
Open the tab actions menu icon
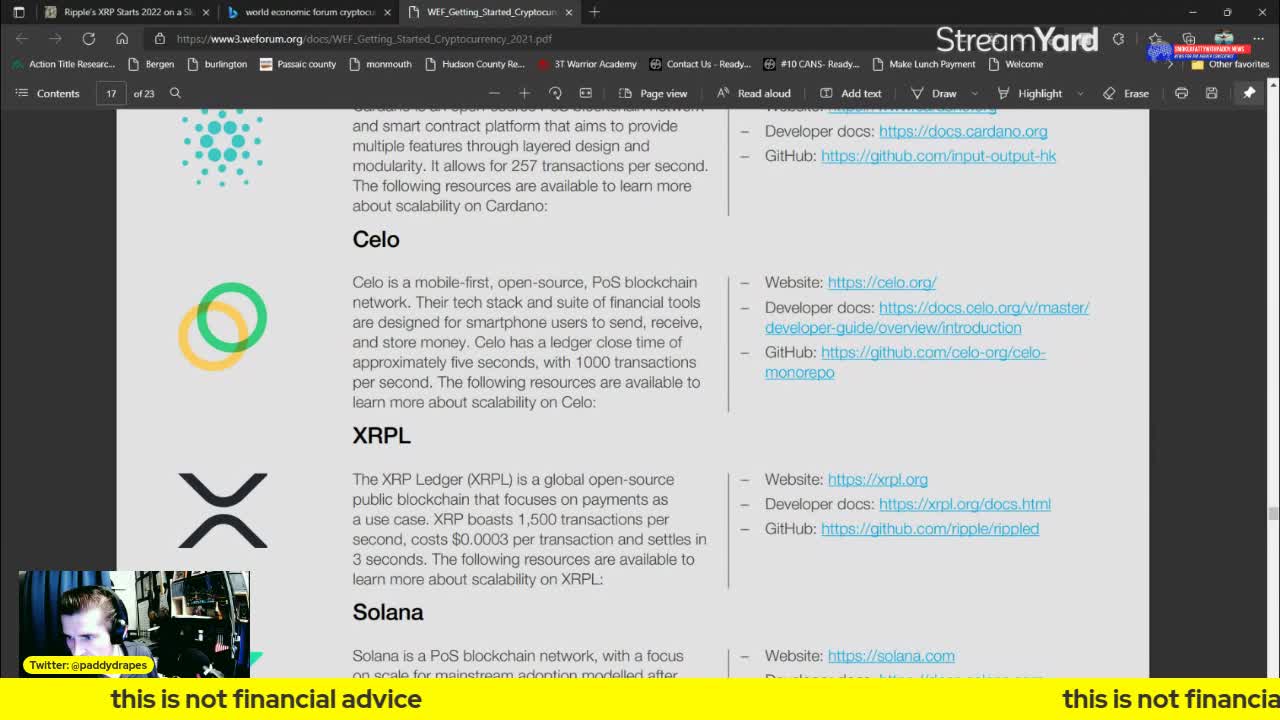[x=19, y=12]
